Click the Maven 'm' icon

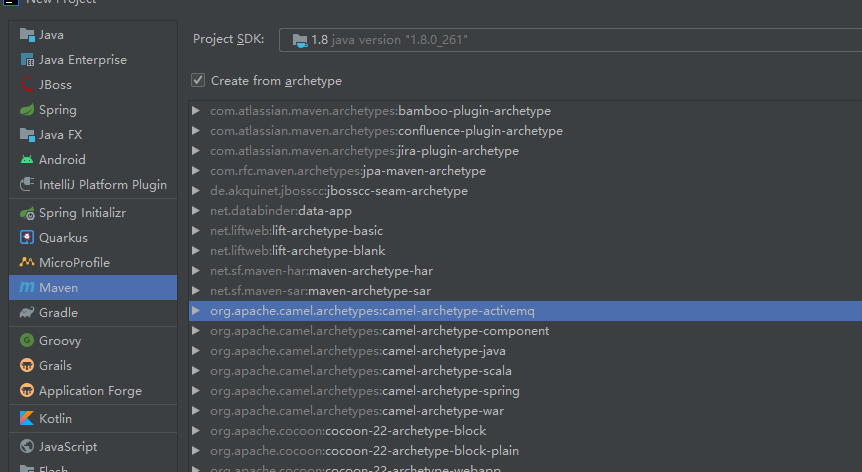pyautogui.click(x=27, y=287)
